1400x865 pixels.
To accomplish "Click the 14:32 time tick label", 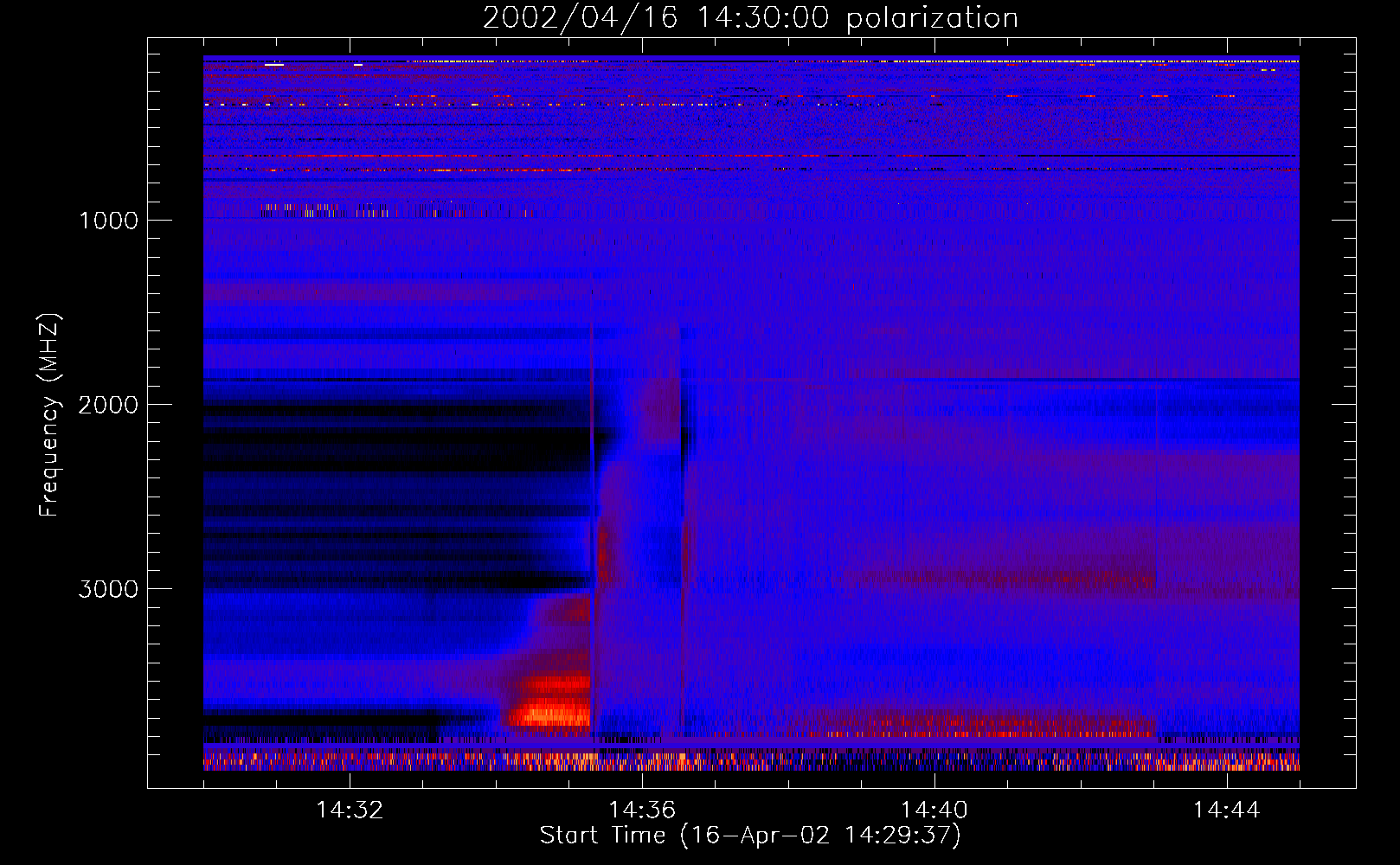I will (x=350, y=811).
